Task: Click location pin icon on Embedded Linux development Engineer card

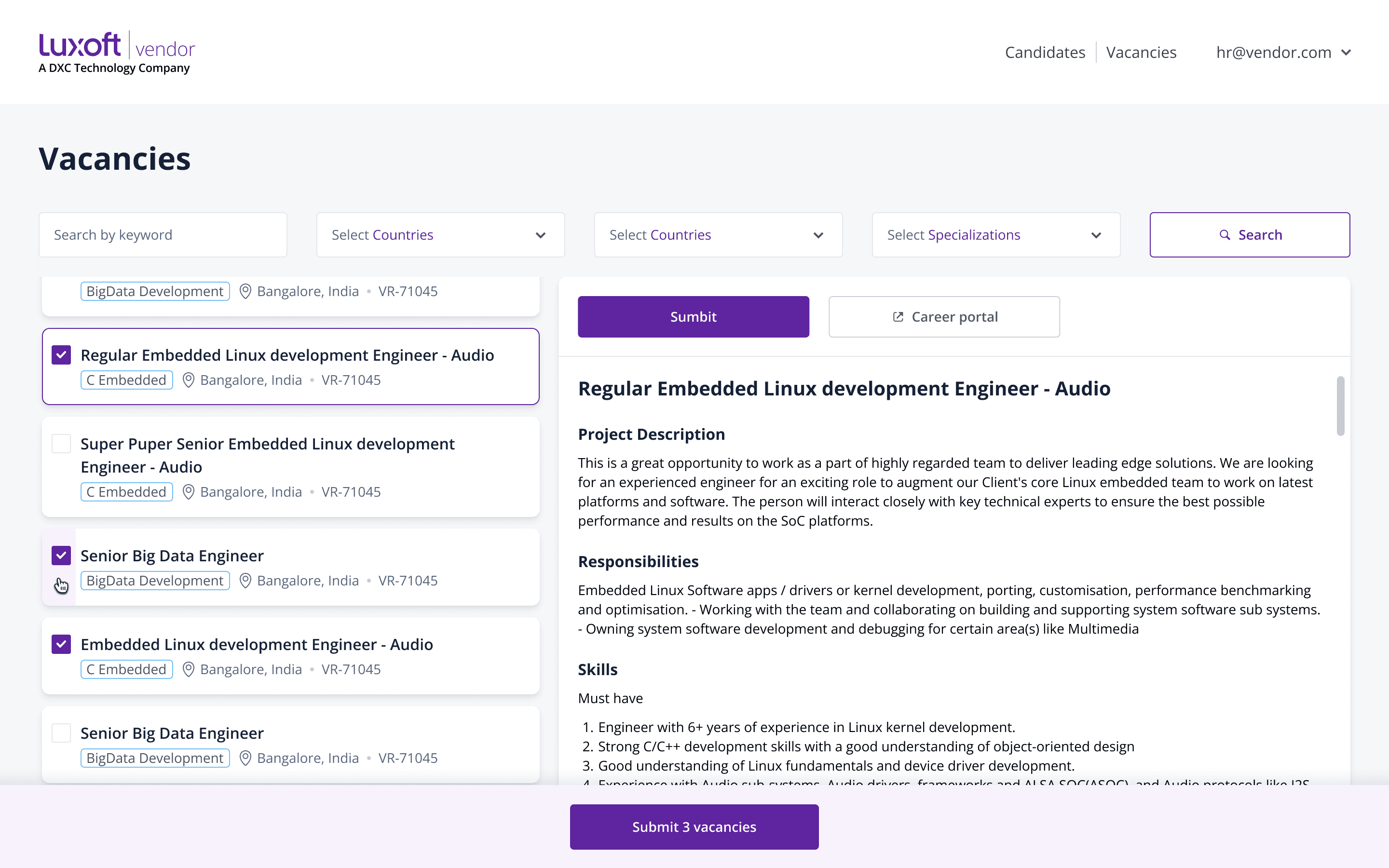Action: coord(188,669)
